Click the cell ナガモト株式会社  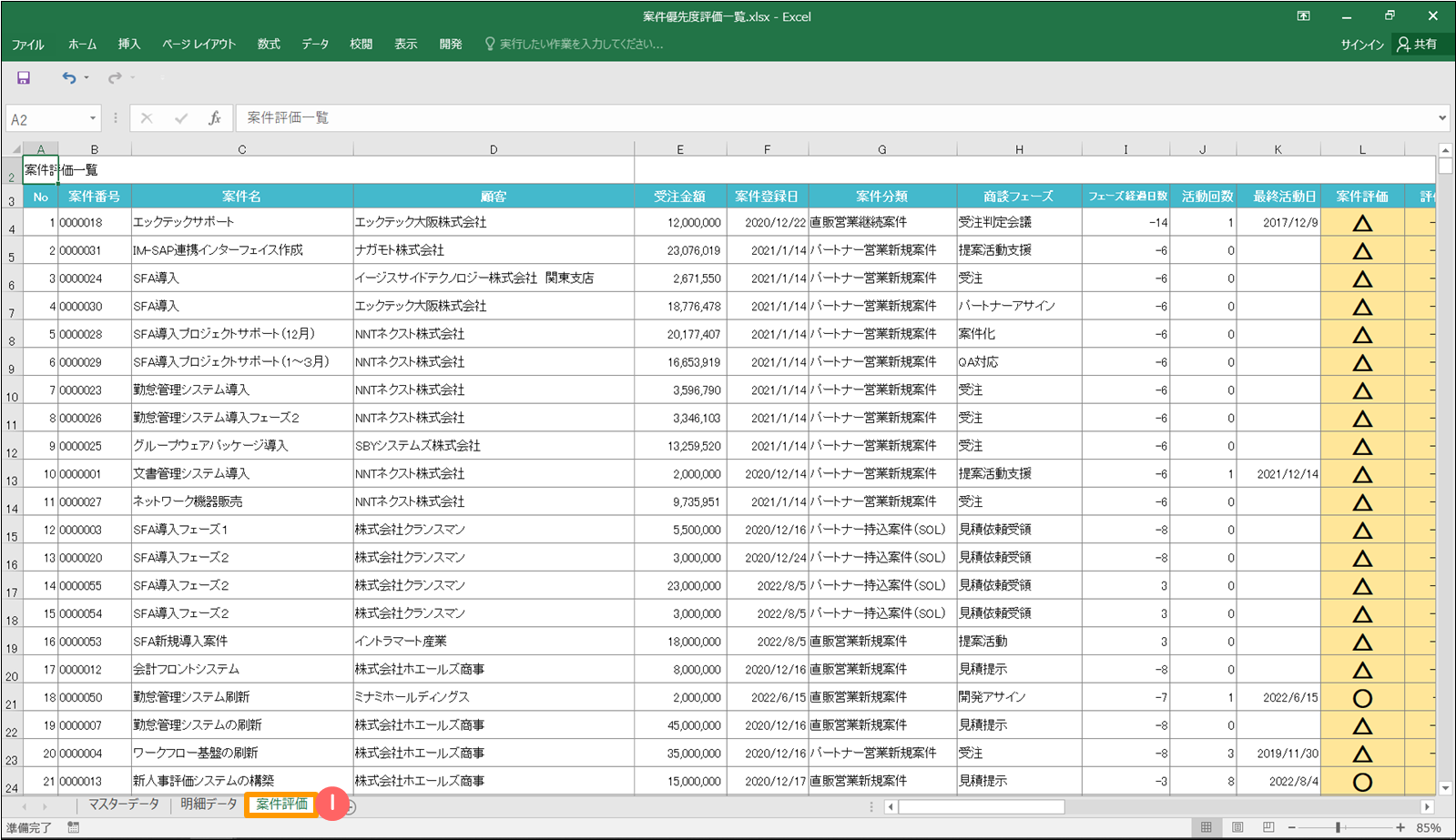point(494,250)
